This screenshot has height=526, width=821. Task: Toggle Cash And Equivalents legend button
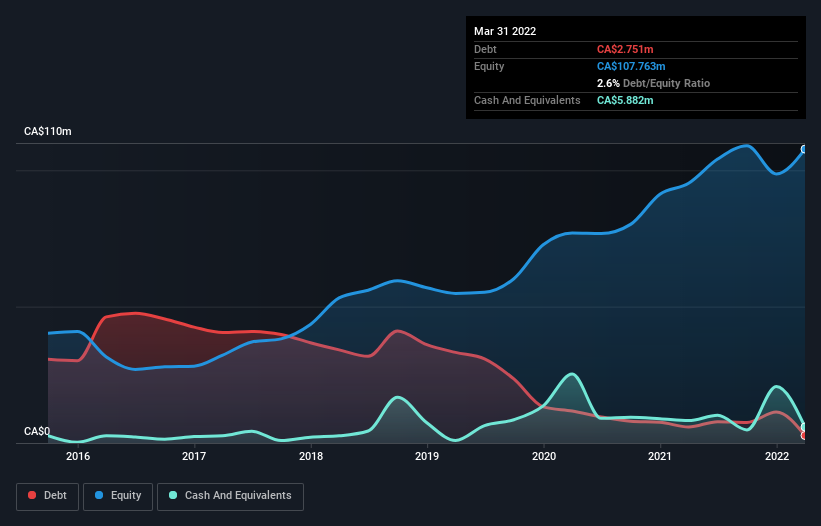(x=230, y=496)
